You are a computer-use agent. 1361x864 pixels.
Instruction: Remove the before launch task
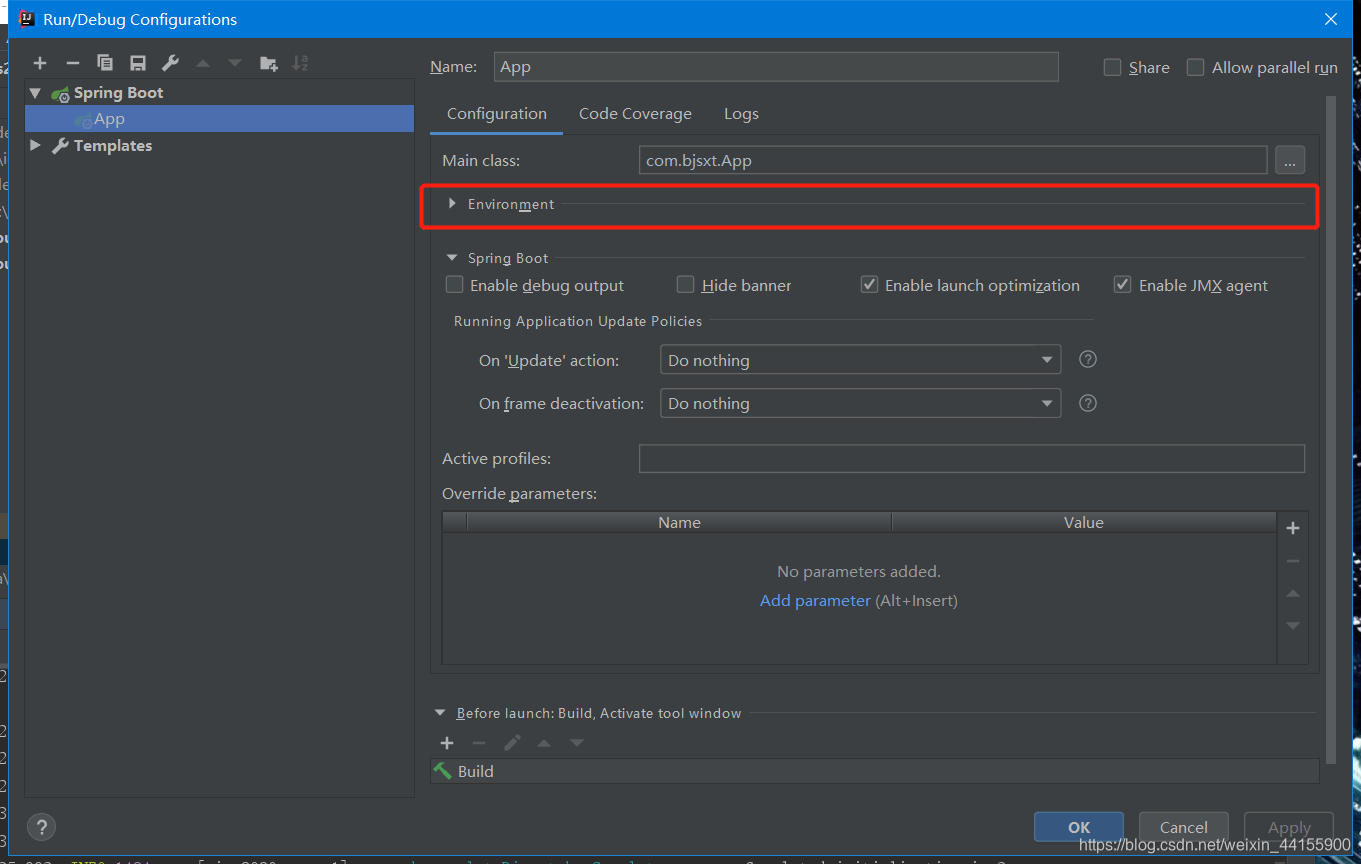479,743
